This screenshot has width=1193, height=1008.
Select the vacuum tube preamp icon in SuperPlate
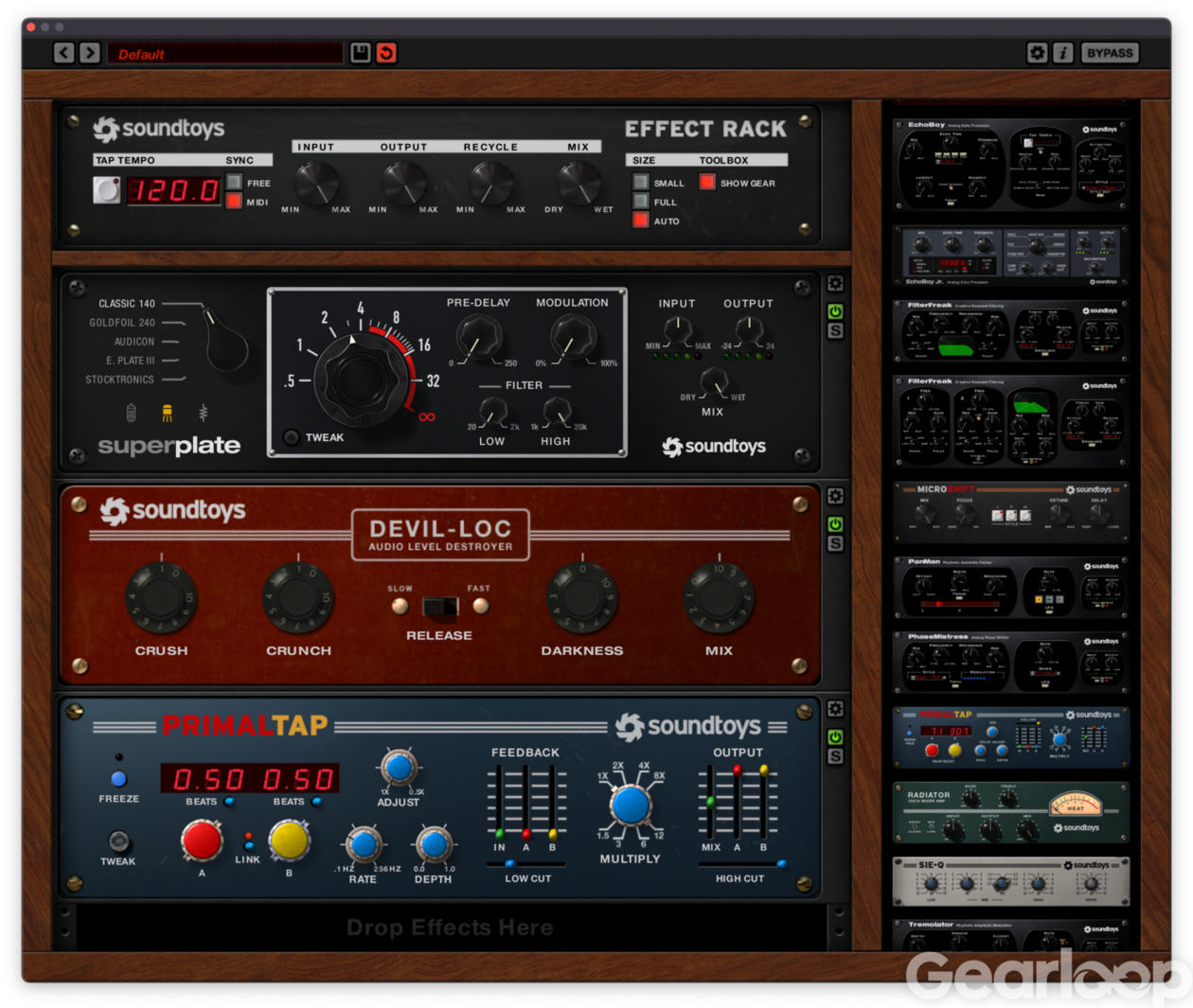tap(131, 413)
